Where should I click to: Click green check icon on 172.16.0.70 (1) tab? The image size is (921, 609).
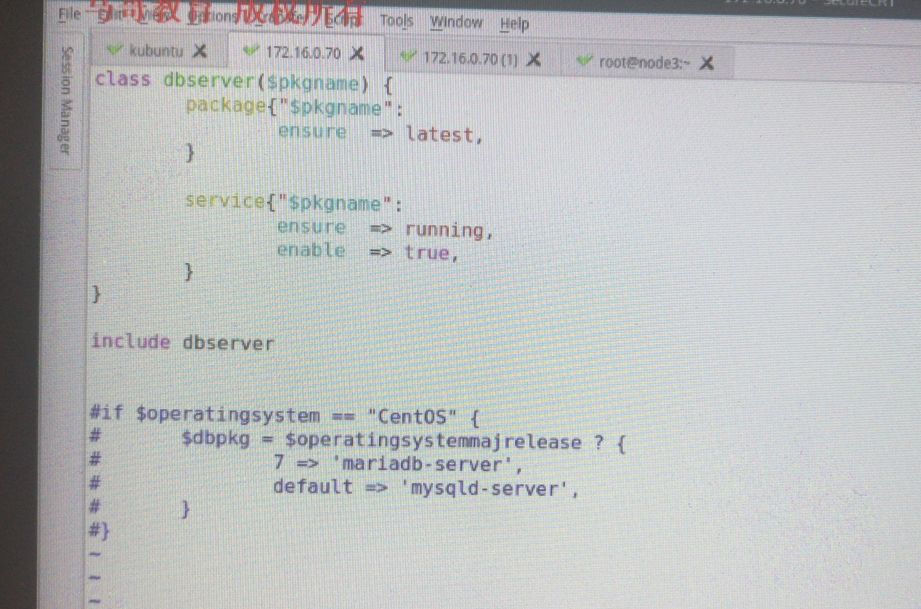coord(408,57)
